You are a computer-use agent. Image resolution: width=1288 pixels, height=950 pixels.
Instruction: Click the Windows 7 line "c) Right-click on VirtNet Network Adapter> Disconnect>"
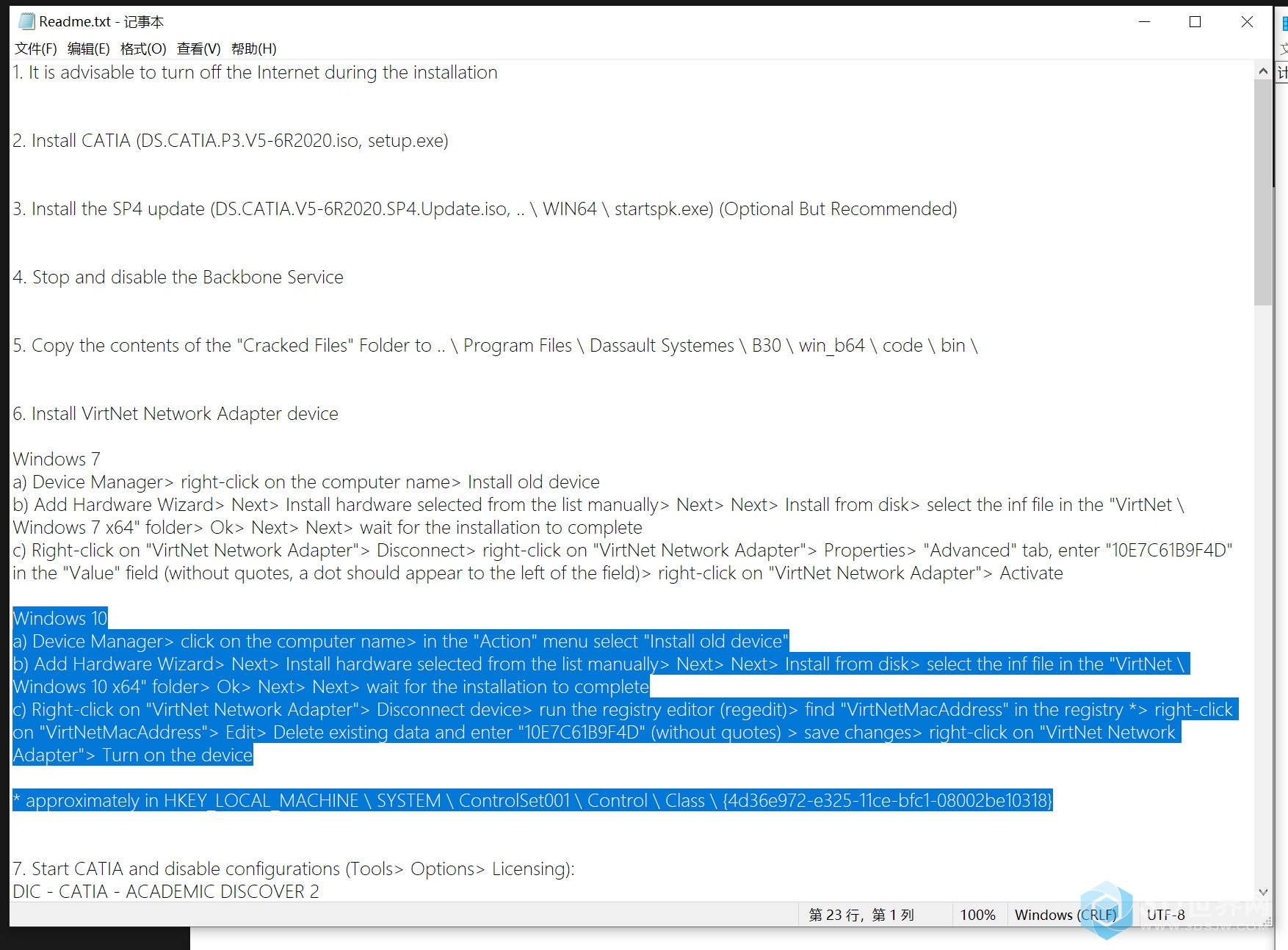coord(623,551)
